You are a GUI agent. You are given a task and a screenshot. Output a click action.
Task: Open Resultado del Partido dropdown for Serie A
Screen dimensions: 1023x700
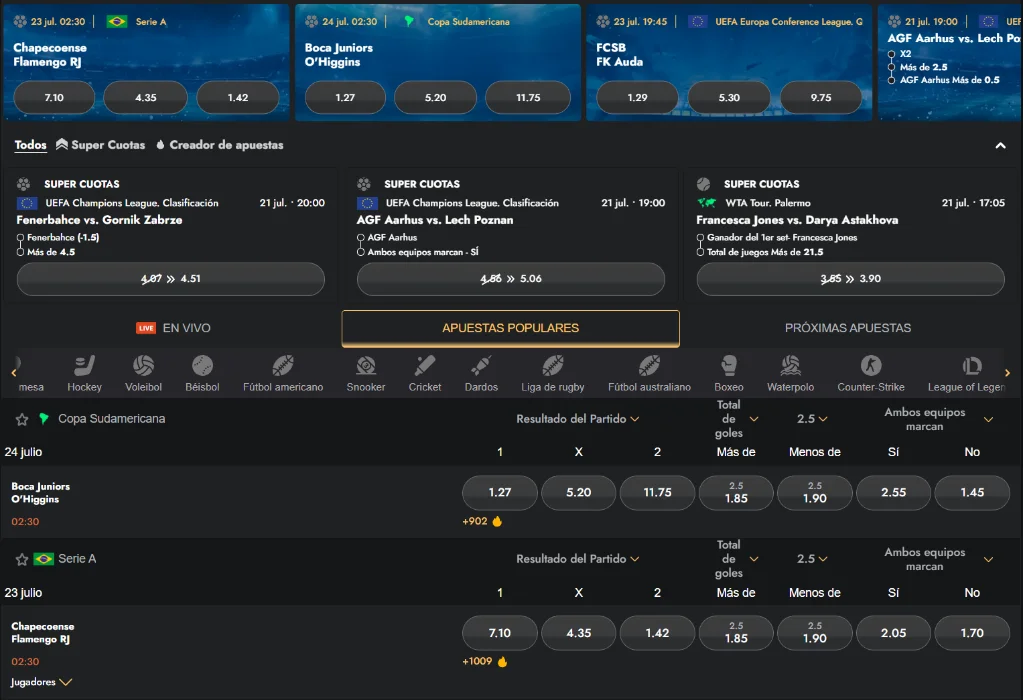pos(577,559)
